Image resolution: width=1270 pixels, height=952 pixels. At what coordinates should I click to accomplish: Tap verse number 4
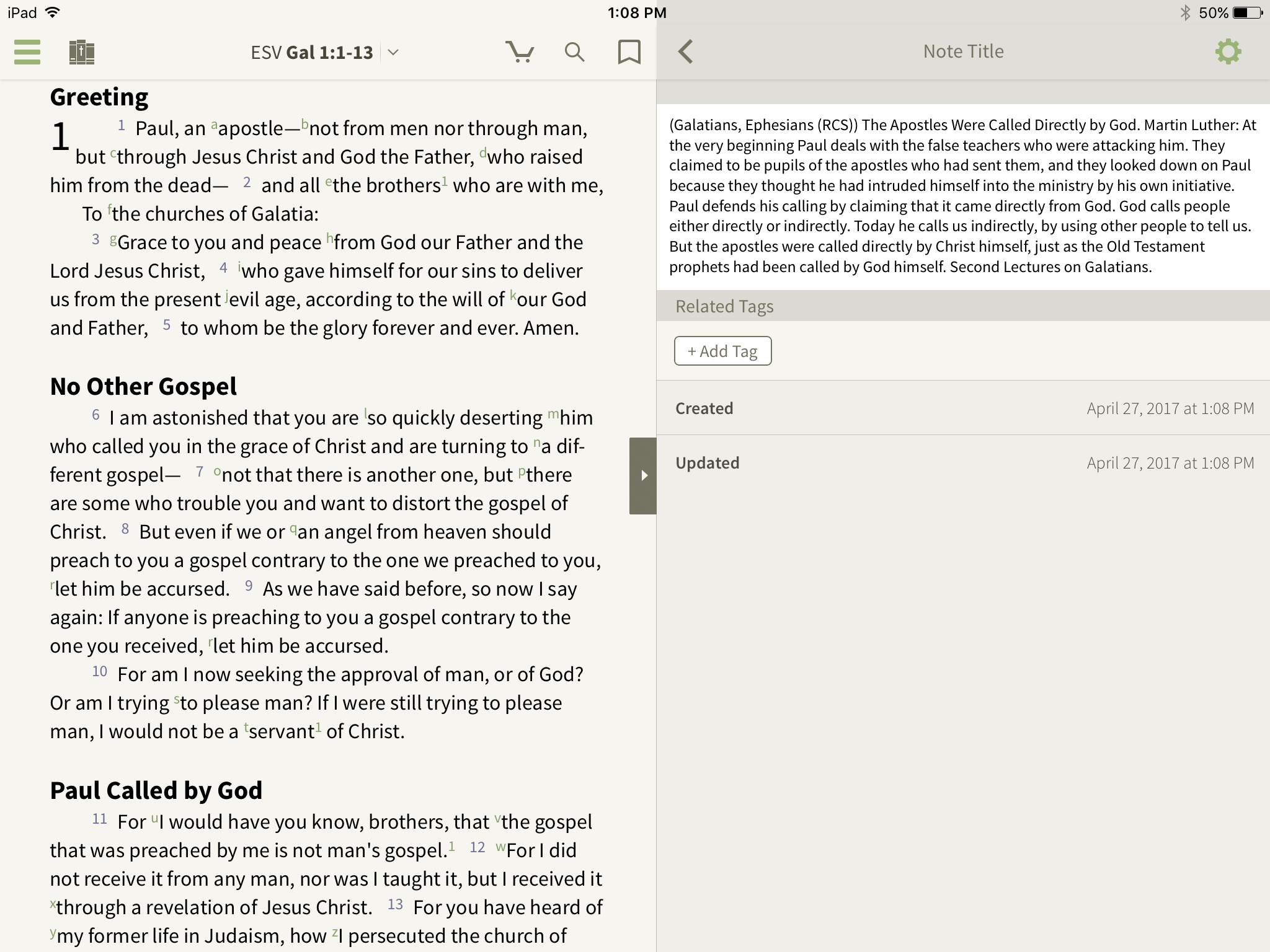224,268
